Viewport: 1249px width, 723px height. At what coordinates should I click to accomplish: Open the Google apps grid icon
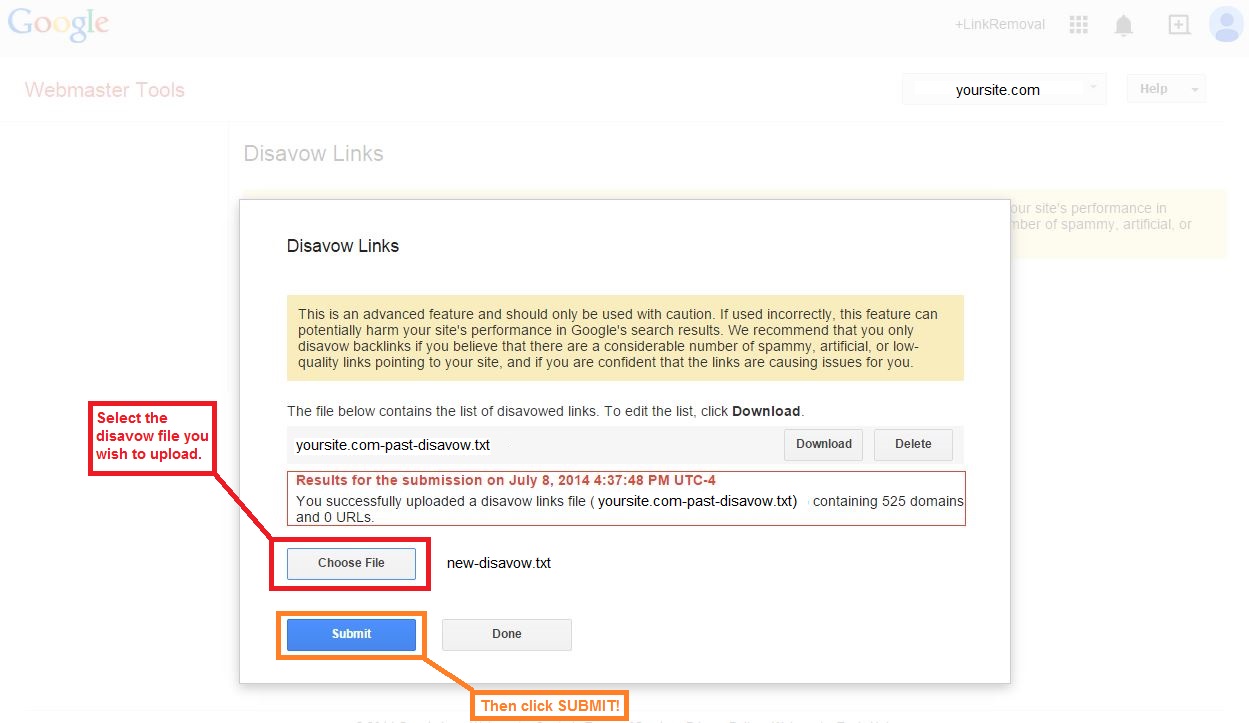click(1078, 25)
